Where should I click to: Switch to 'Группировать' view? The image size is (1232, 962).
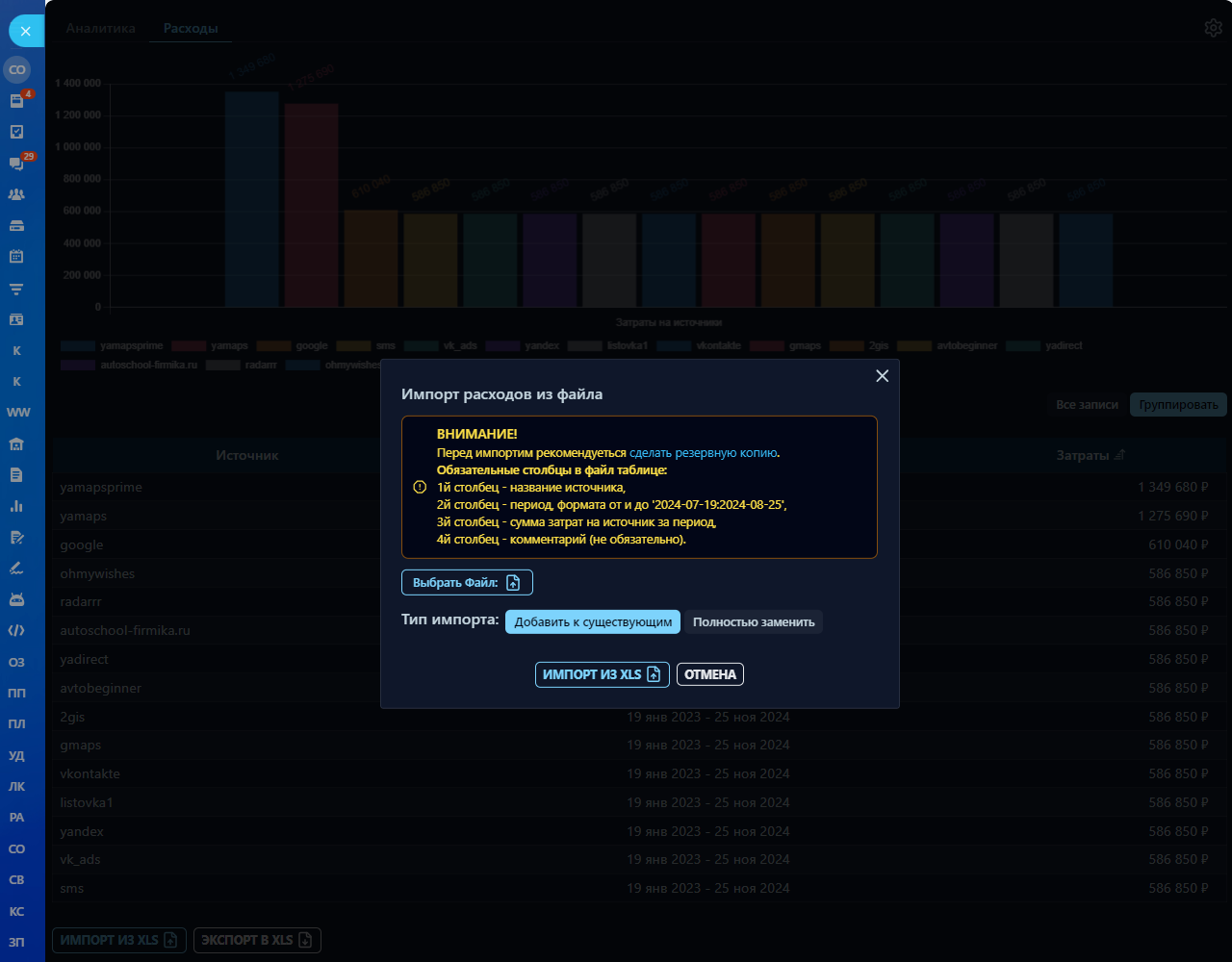pos(1178,404)
